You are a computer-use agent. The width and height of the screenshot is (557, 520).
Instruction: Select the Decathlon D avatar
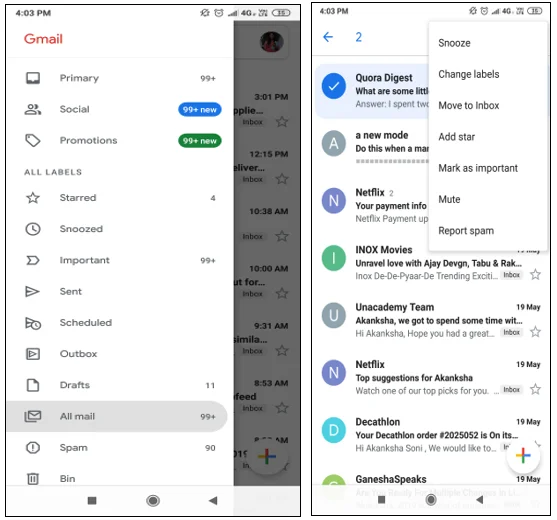[334, 430]
